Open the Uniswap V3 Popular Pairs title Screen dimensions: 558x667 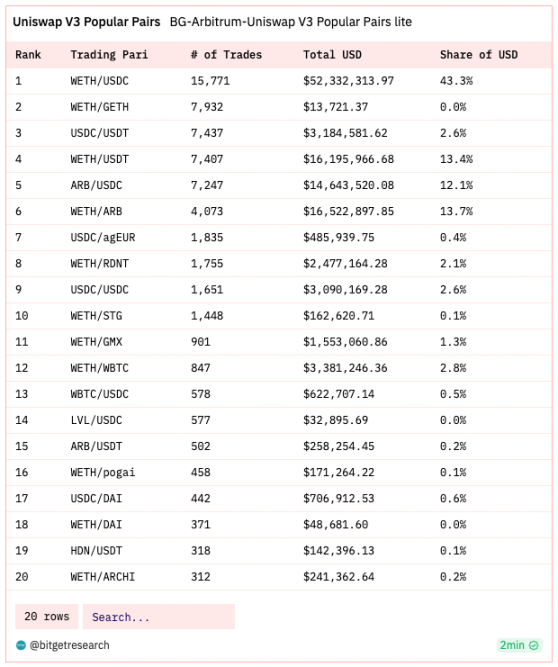(x=86, y=22)
